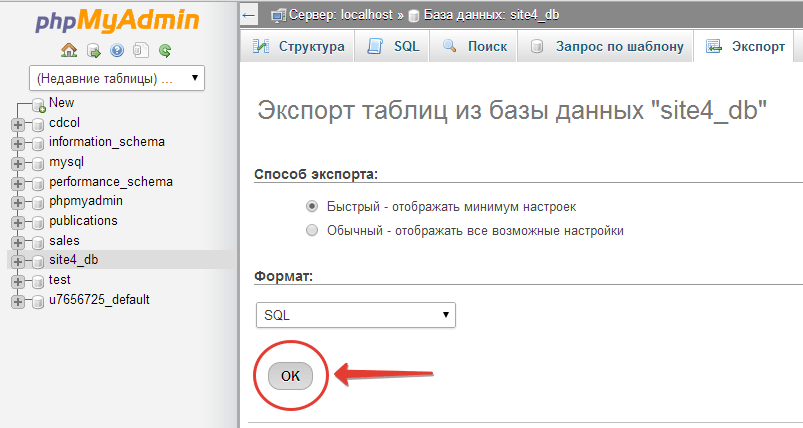Click the documentation pages icon in sidebar

pyautogui.click(x=141, y=50)
